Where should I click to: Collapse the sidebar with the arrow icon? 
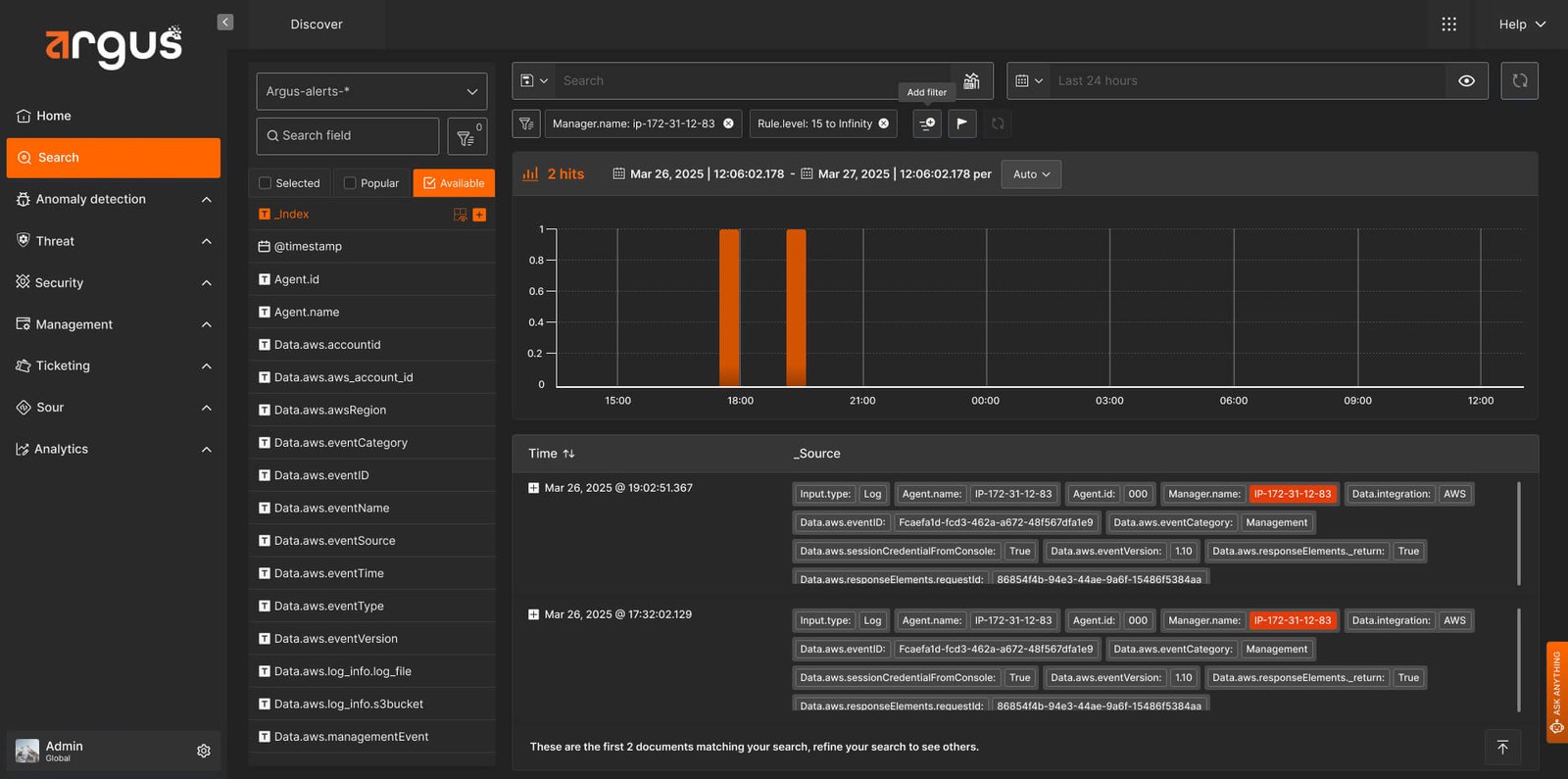coord(225,22)
